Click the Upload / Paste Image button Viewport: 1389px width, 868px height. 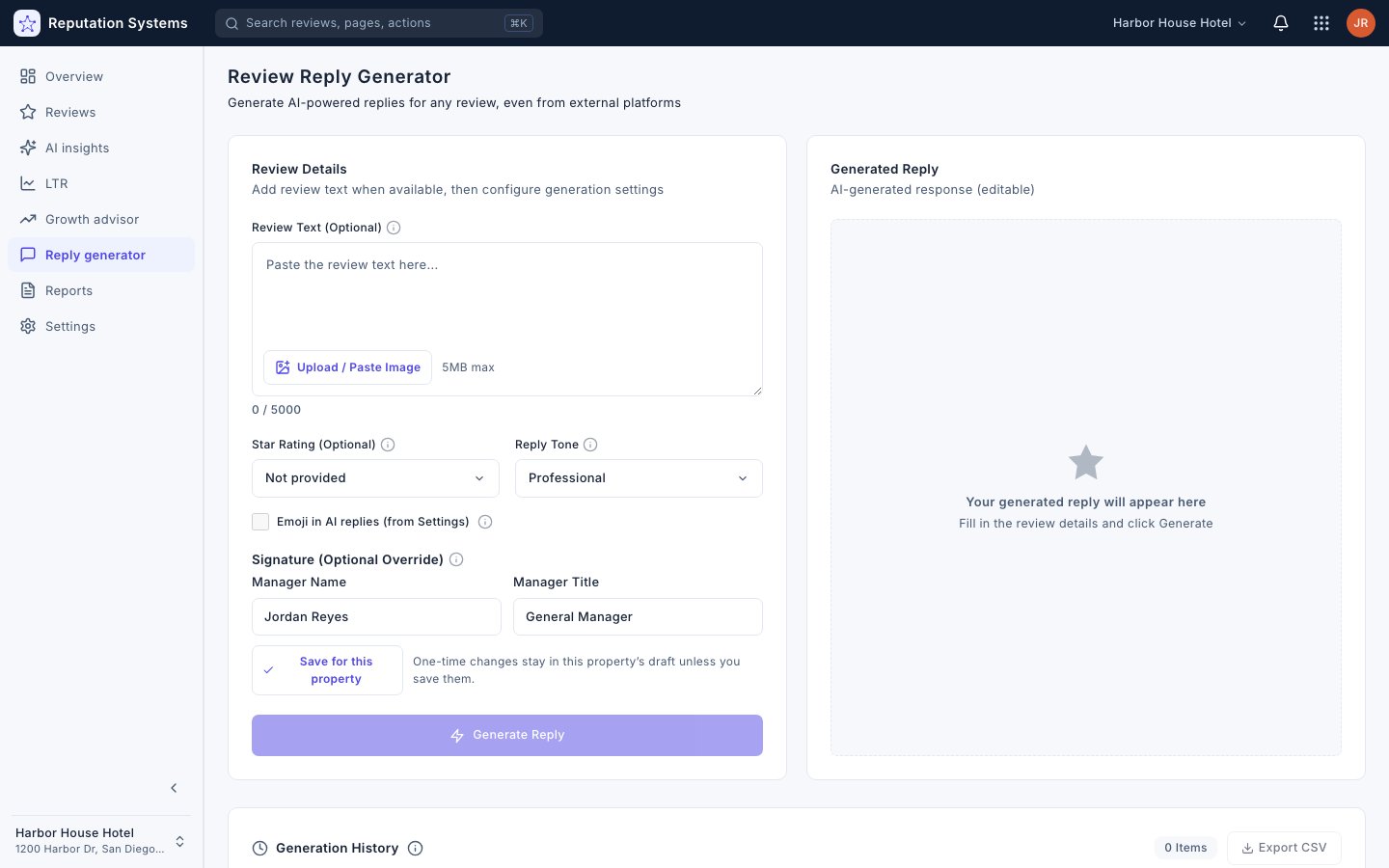point(347,367)
